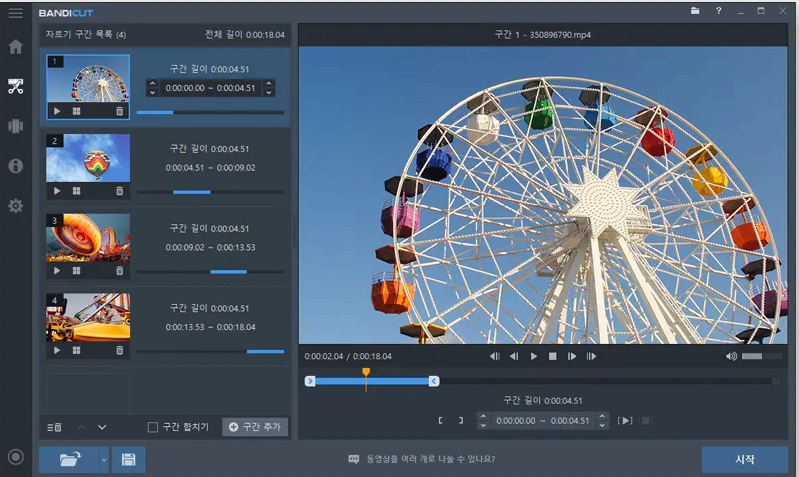Set segment start with the left bracket
The height and width of the screenshot is (477, 799).
point(440,420)
